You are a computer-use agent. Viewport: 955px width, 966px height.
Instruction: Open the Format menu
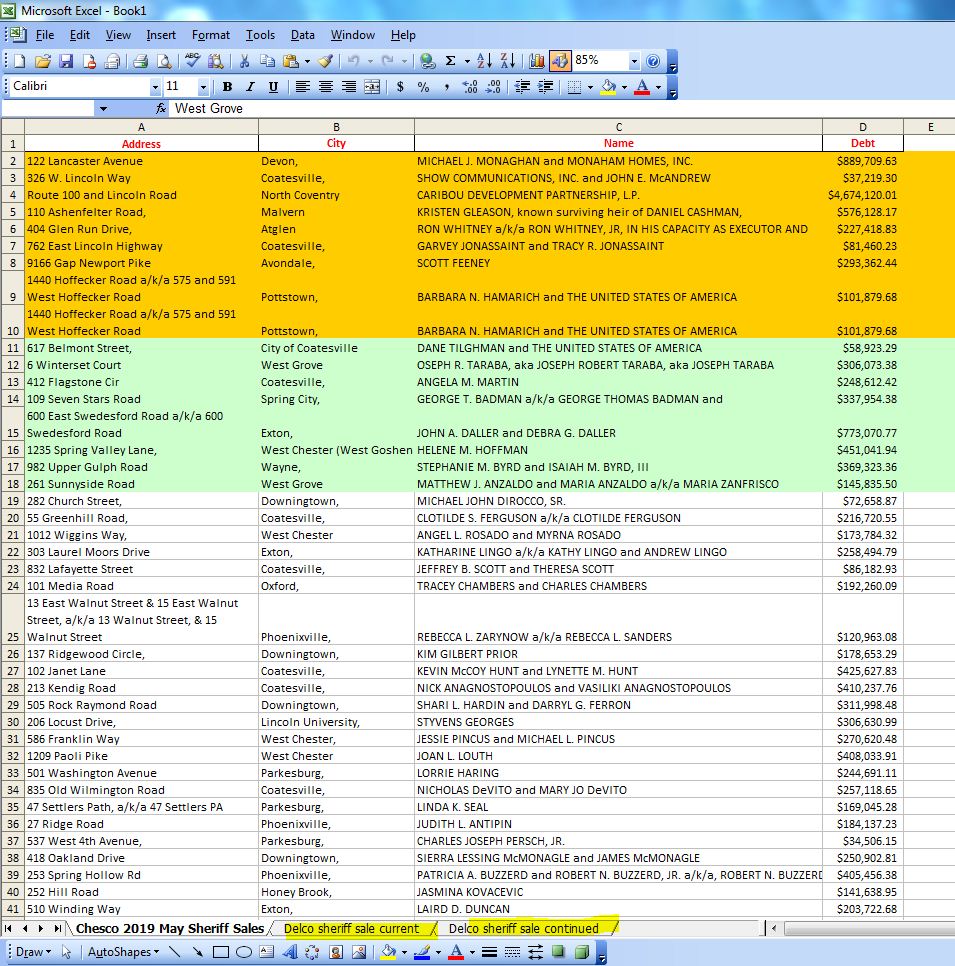[210, 35]
